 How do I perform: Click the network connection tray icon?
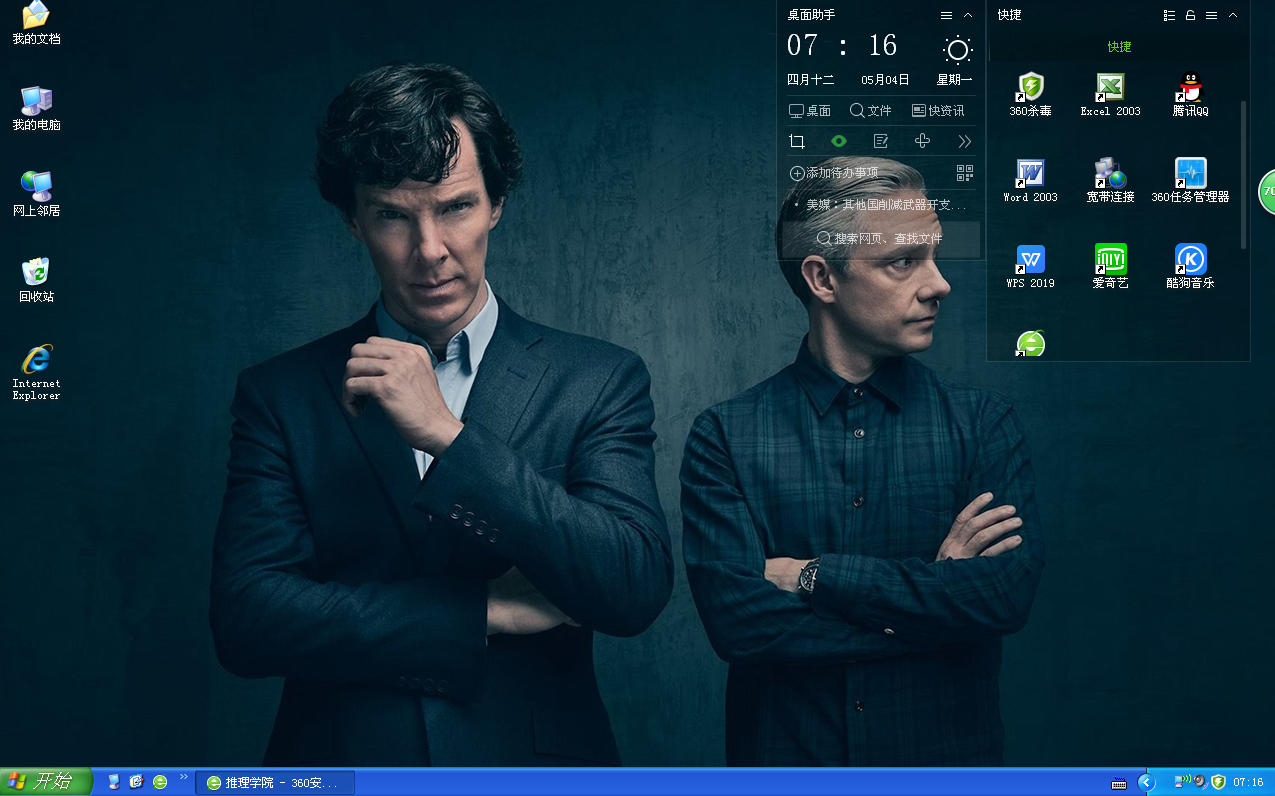1181,781
